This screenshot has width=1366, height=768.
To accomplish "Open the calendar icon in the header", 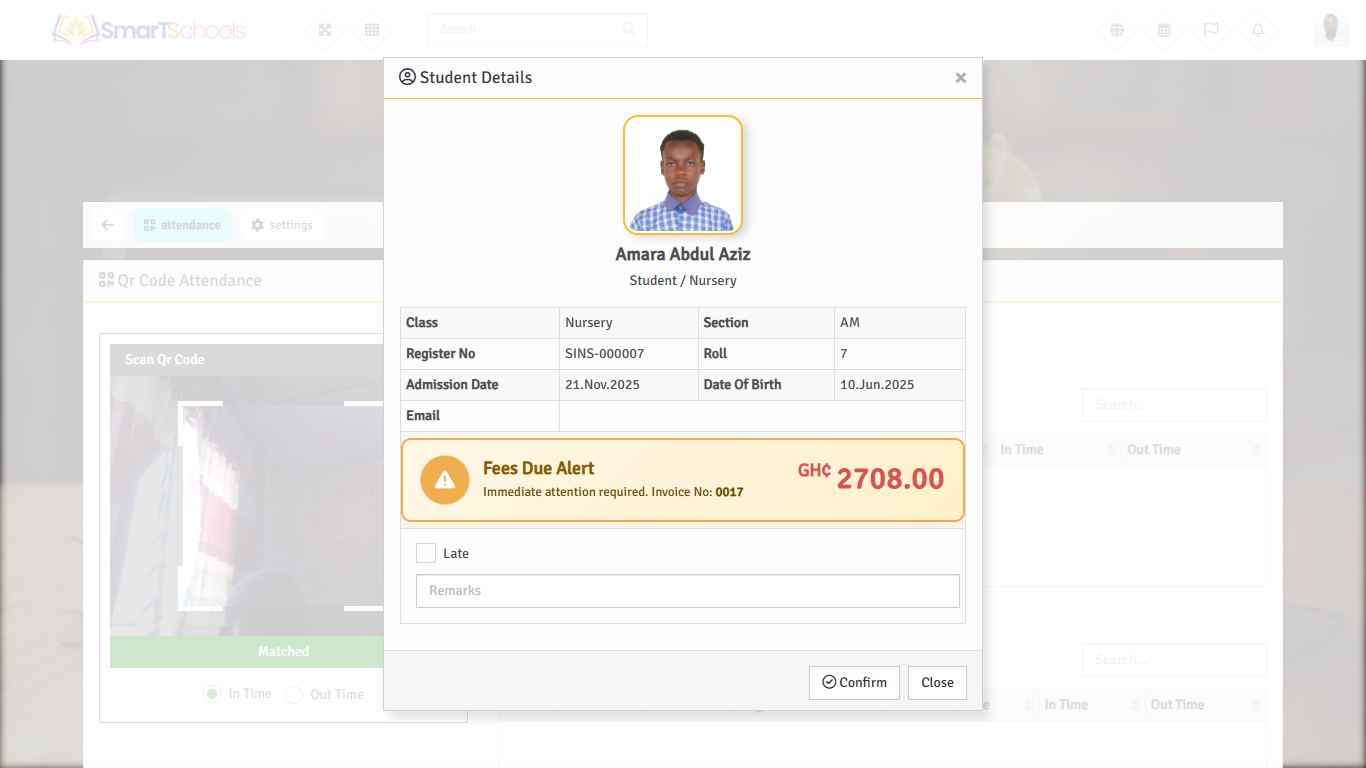I will pyautogui.click(x=1164, y=30).
